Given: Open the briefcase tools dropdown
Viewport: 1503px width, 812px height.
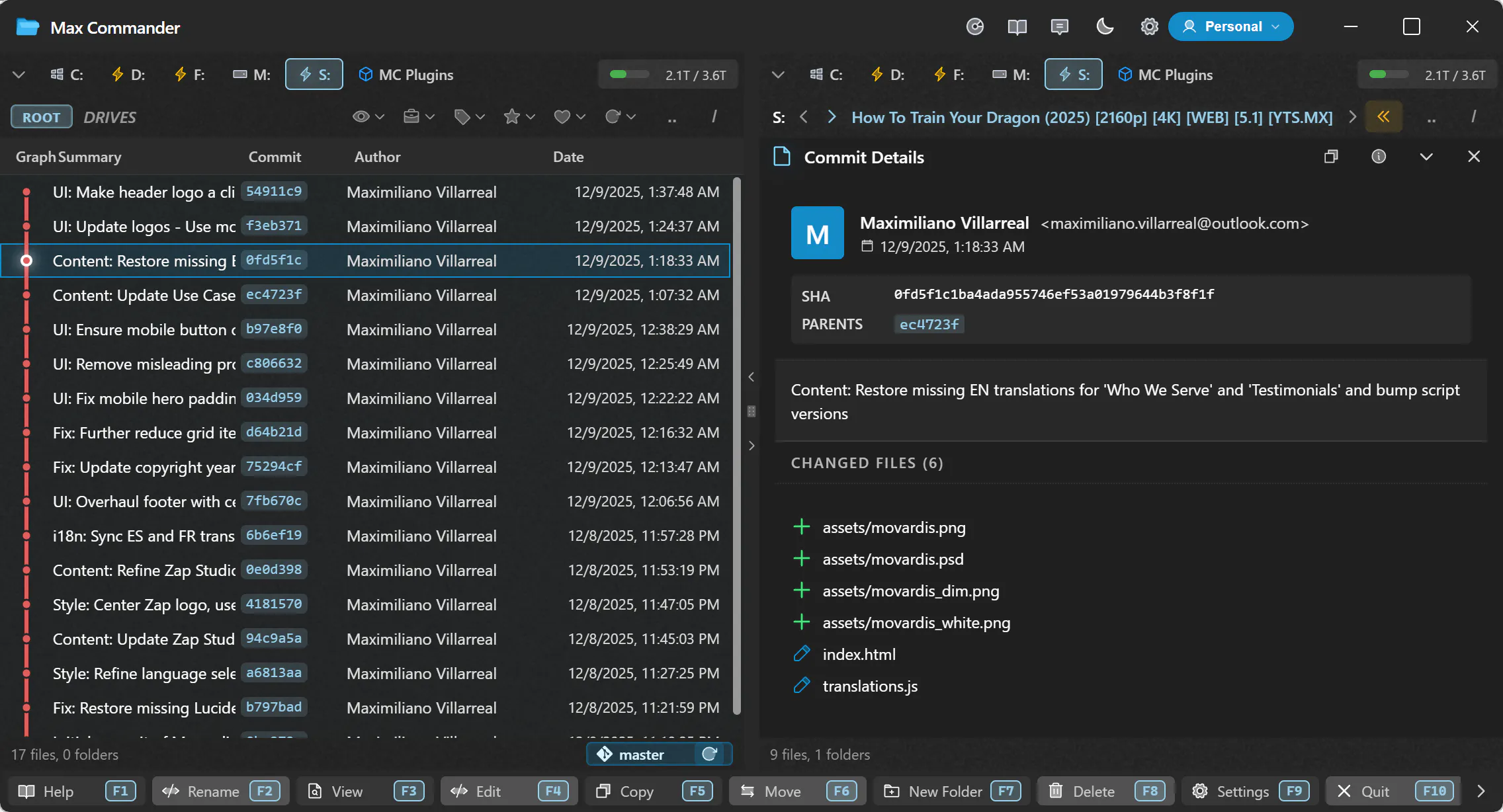Looking at the screenshot, I should click(419, 117).
